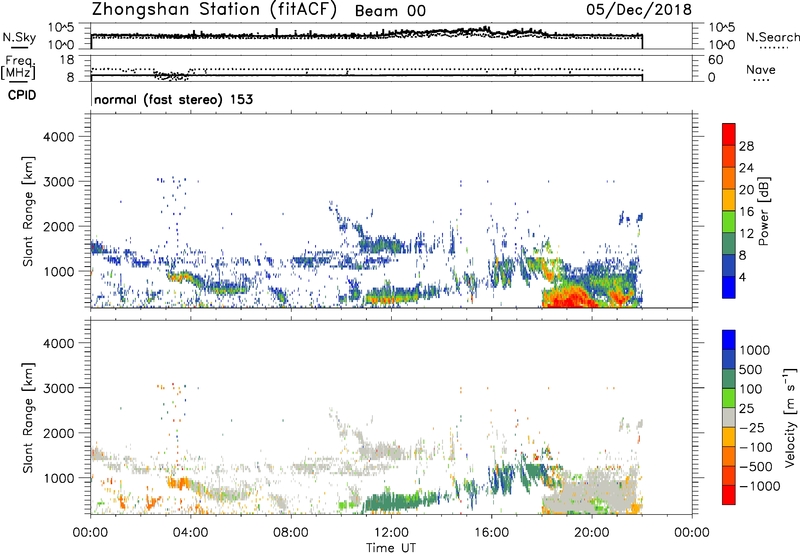Click the '4000' tick on the power panel
This screenshot has width=800, height=554.
(x=58, y=137)
